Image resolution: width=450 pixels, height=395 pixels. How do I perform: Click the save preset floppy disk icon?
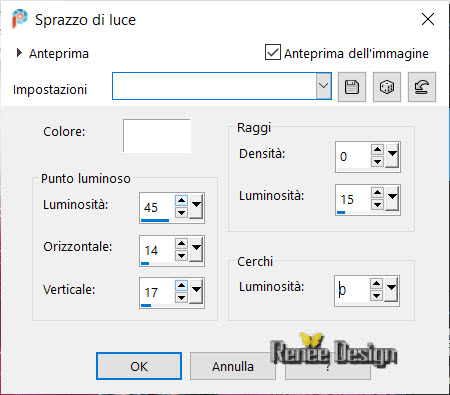coord(352,87)
